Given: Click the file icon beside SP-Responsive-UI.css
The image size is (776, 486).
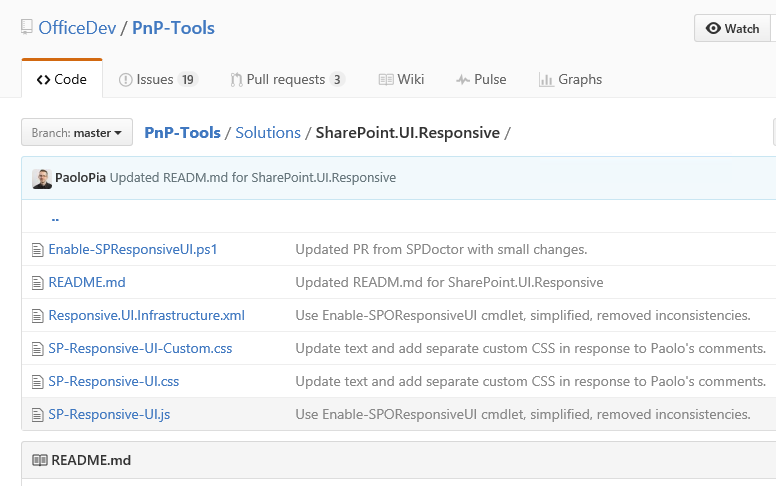Looking at the screenshot, I should tap(38, 382).
